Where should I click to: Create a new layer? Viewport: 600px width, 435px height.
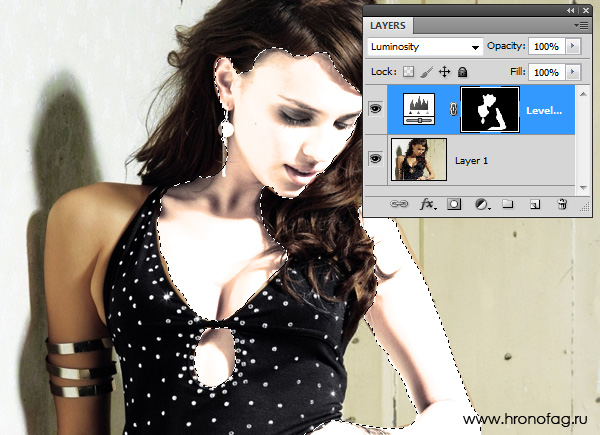(x=535, y=204)
